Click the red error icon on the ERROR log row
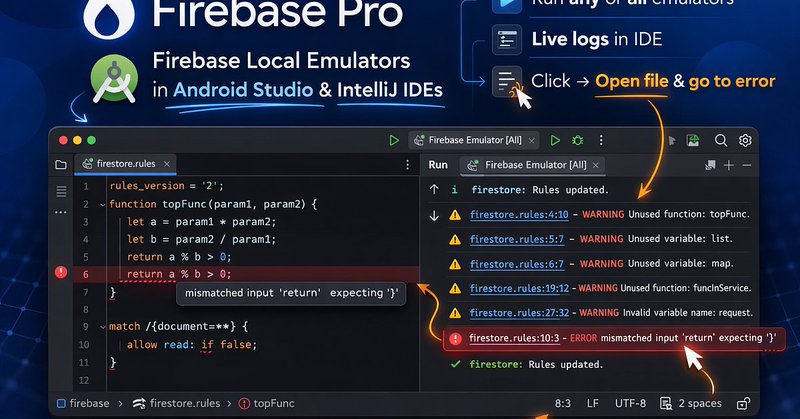The image size is (800, 419). pos(455,338)
